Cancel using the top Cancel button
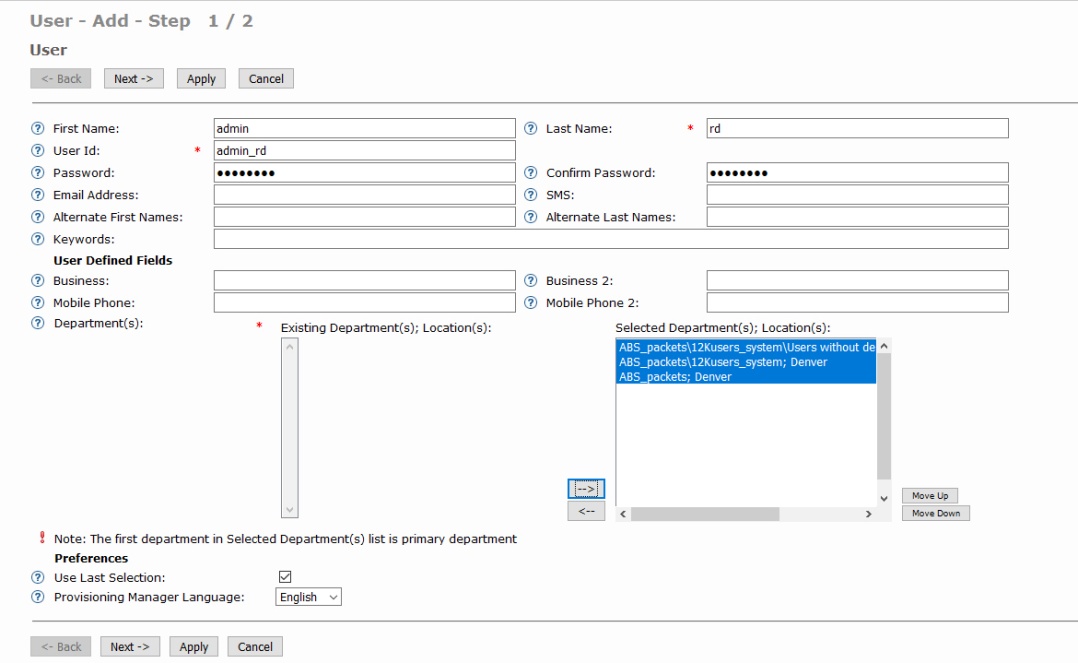The height and width of the screenshot is (663, 1078). pos(266,79)
